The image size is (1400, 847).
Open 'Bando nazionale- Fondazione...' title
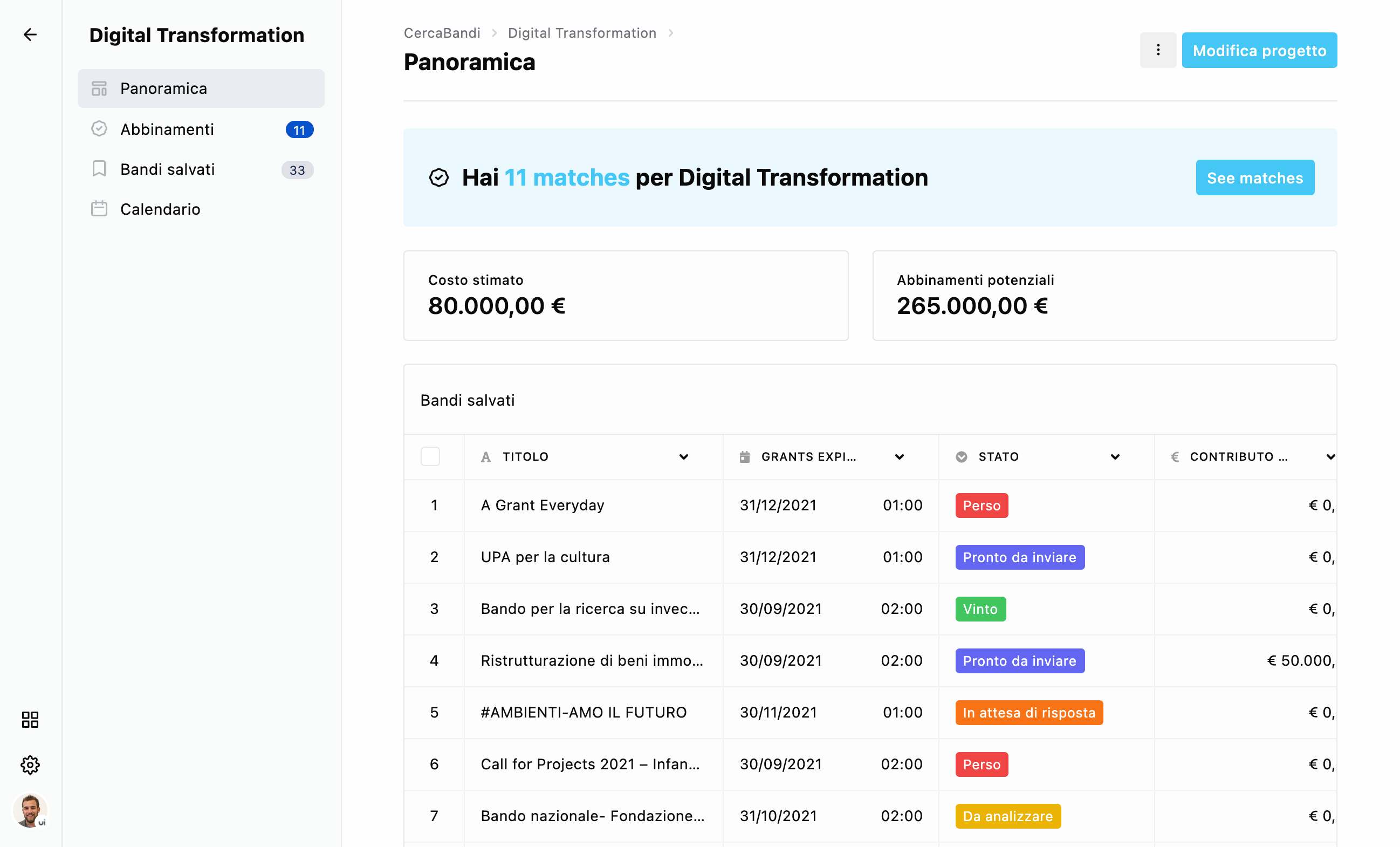click(x=593, y=816)
